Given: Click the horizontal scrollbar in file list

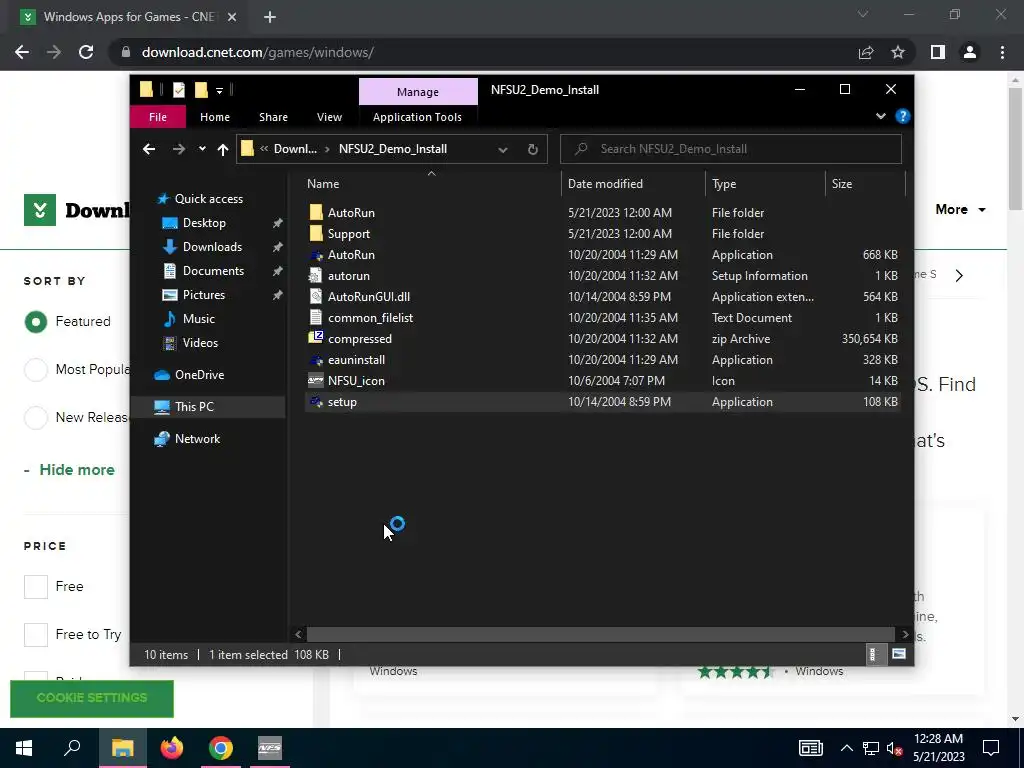Looking at the screenshot, I should tap(600, 634).
